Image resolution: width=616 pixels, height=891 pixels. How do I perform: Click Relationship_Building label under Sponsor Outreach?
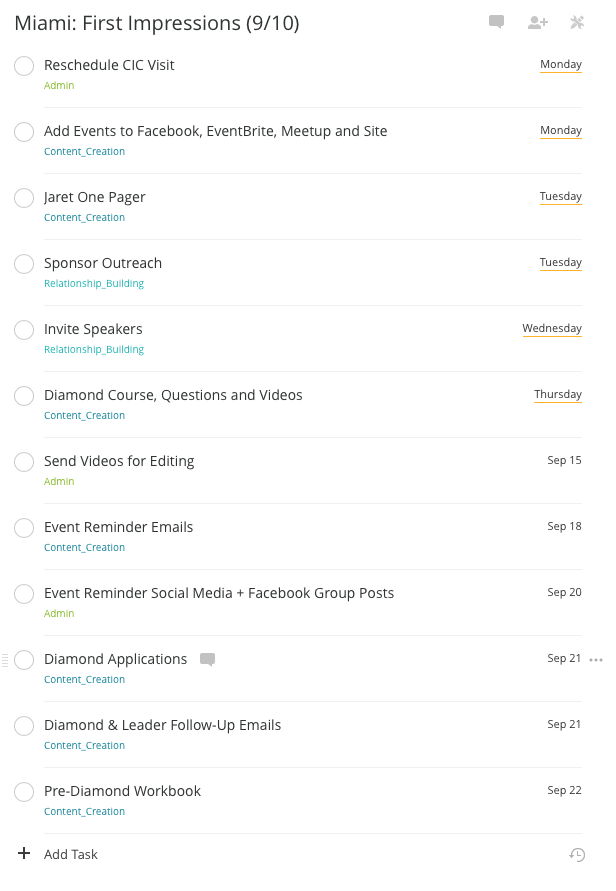[x=94, y=284]
